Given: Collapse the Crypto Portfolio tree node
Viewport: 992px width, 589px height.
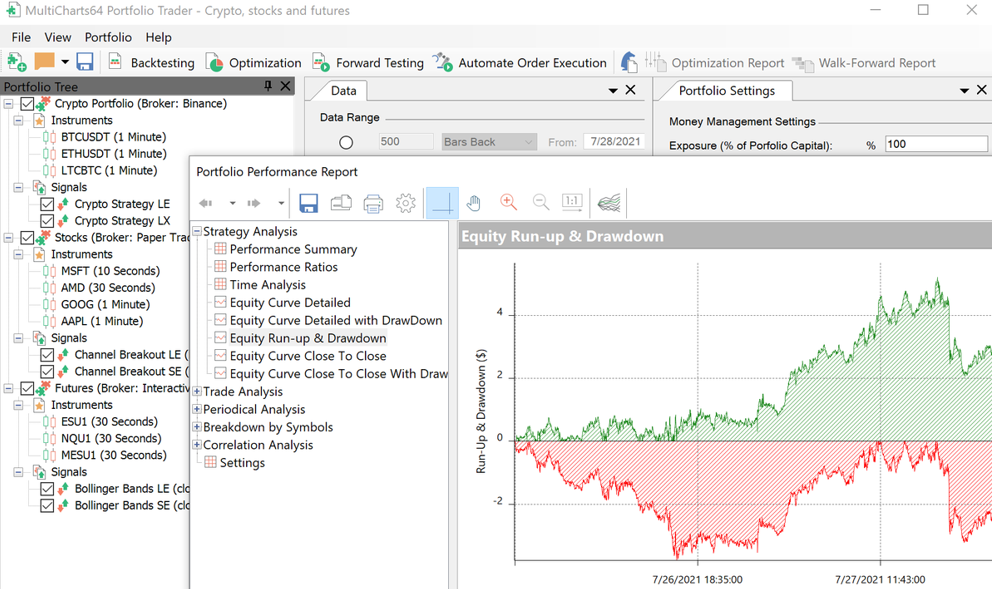Looking at the screenshot, I should (8, 104).
